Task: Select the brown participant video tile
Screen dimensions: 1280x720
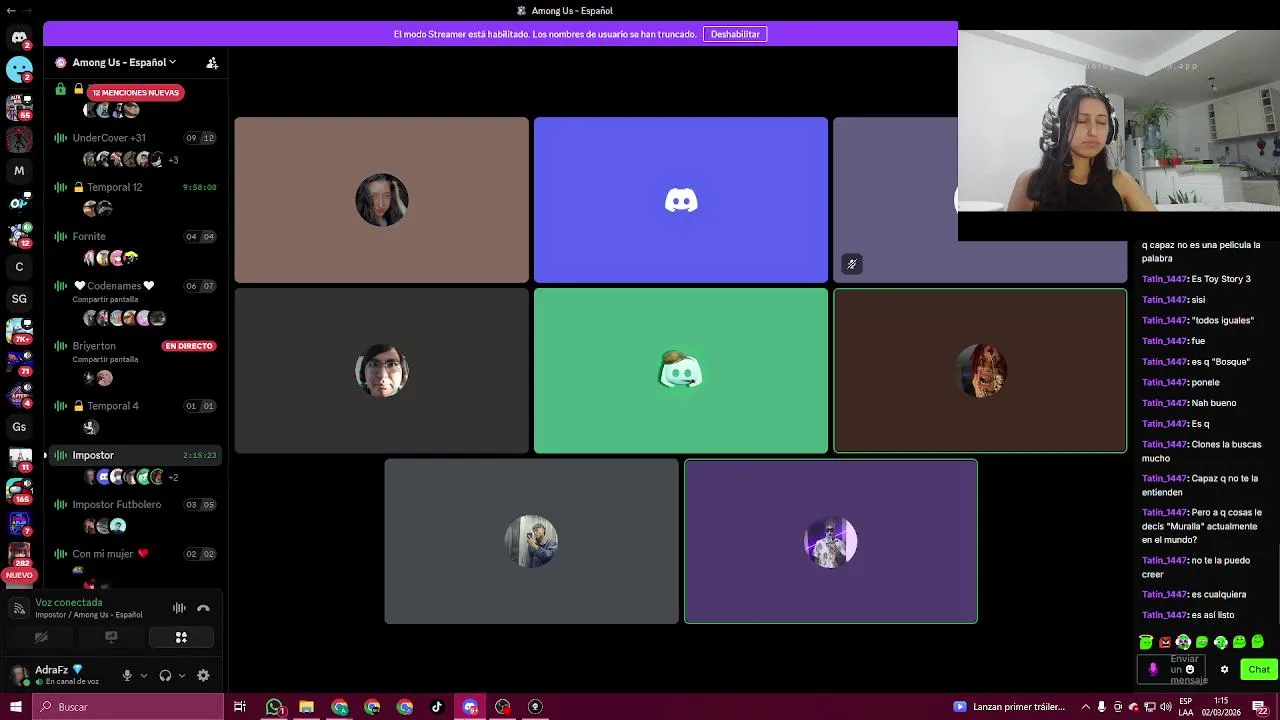Action: click(381, 200)
